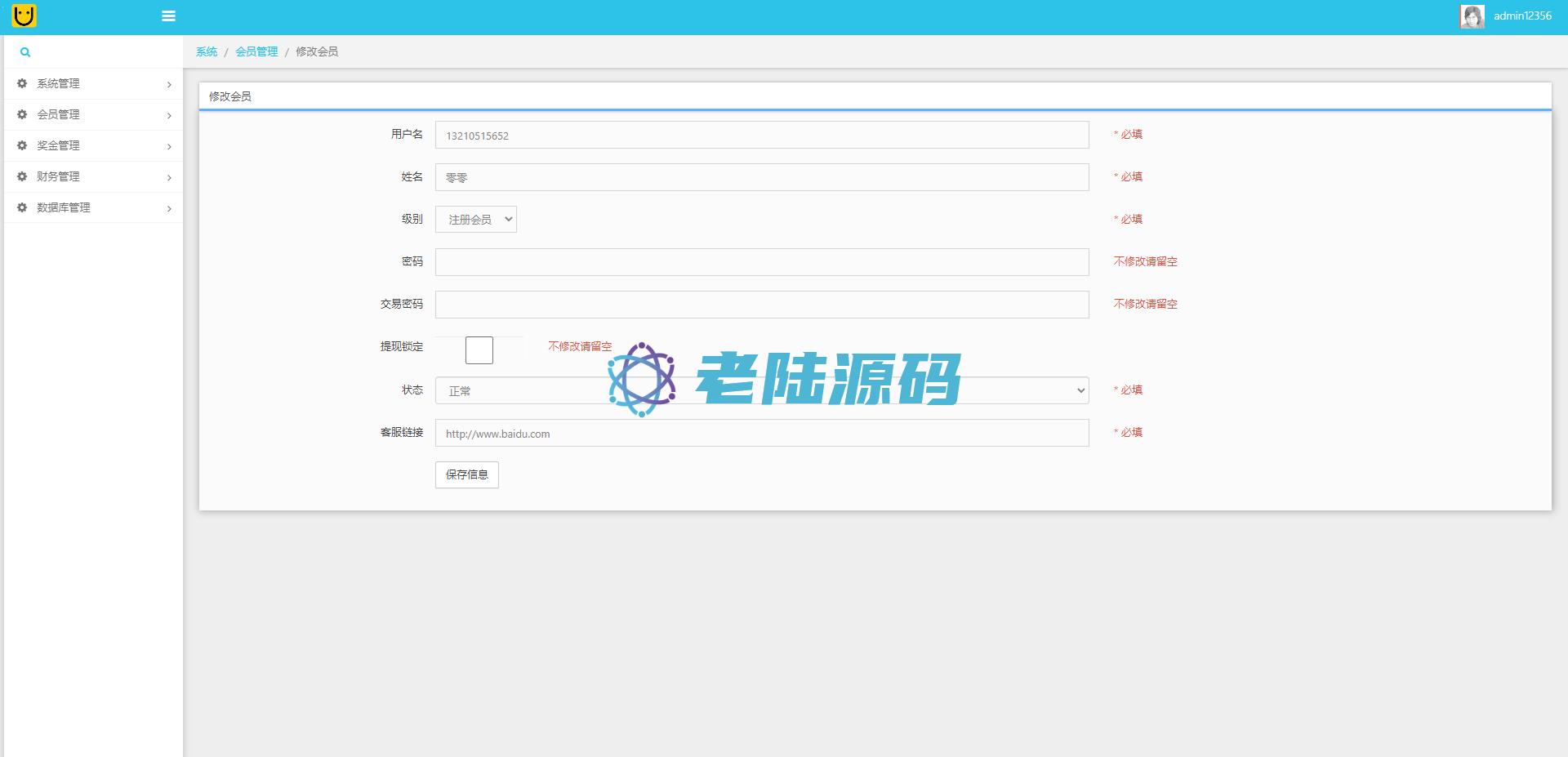Click gear icon beside 会员管理
This screenshot has height=757, width=1568.
[22, 114]
